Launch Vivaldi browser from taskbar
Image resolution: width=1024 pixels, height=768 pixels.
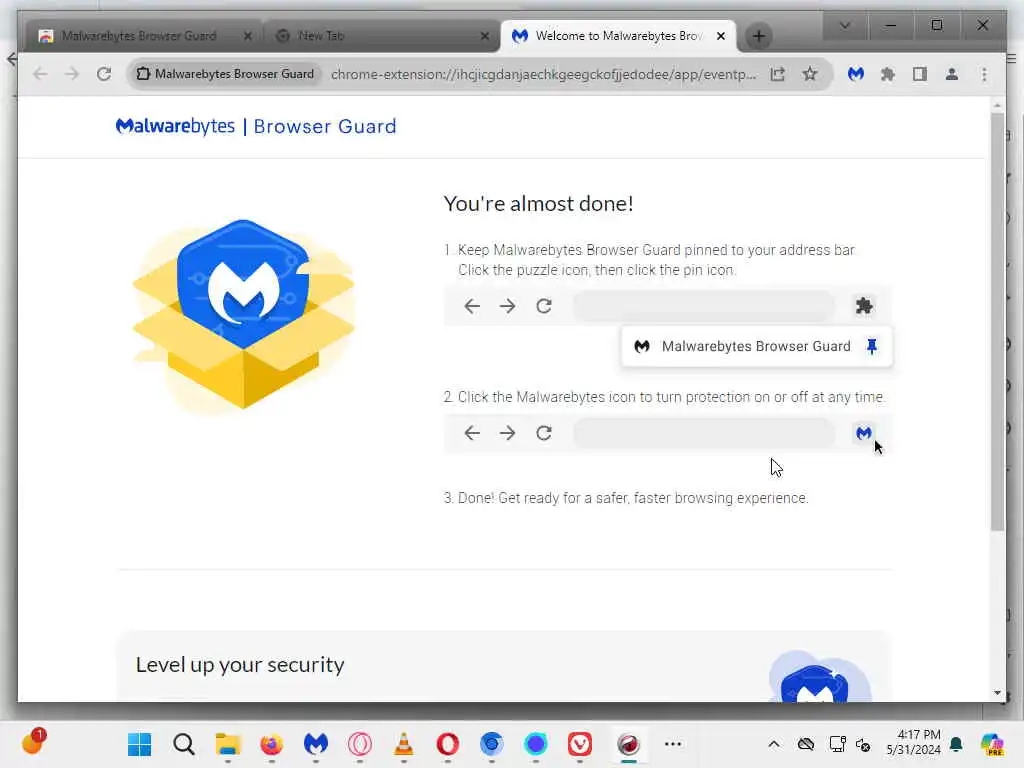(579, 744)
